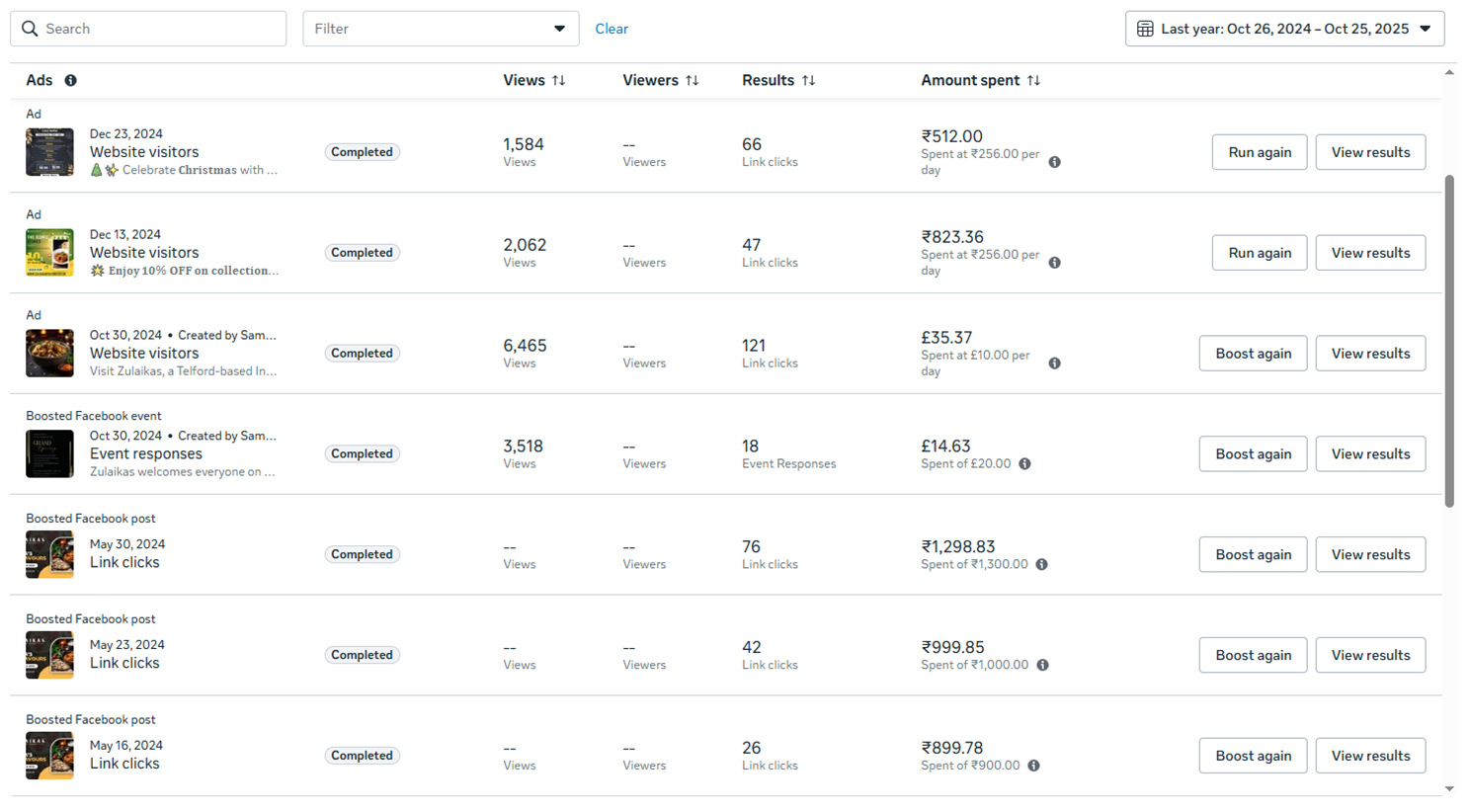The height and width of the screenshot is (812, 1469).
Task: Run again the Dec 23, 2024 ad
Action: point(1259,152)
